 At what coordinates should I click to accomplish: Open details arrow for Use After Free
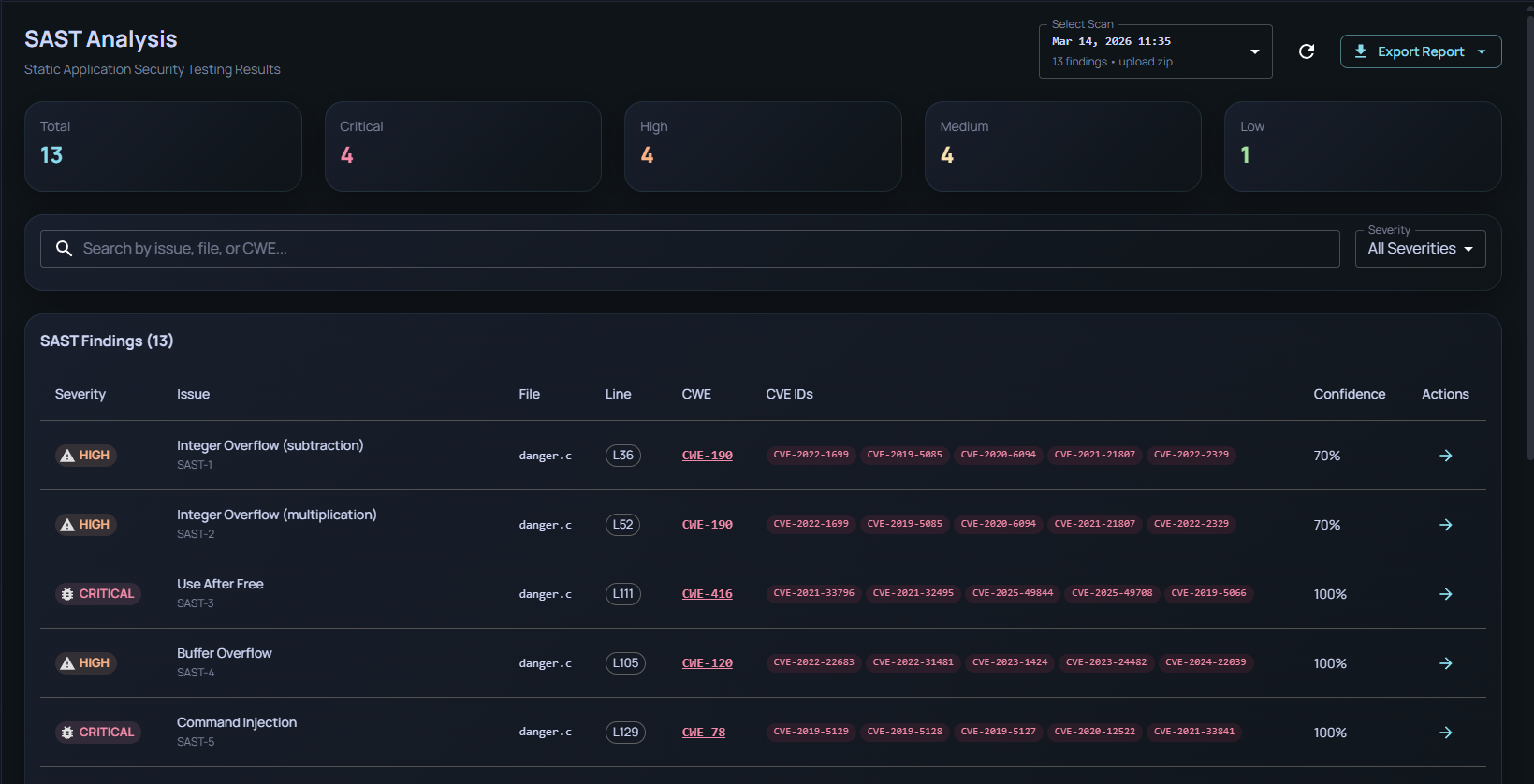pyautogui.click(x=1445, y=594)
